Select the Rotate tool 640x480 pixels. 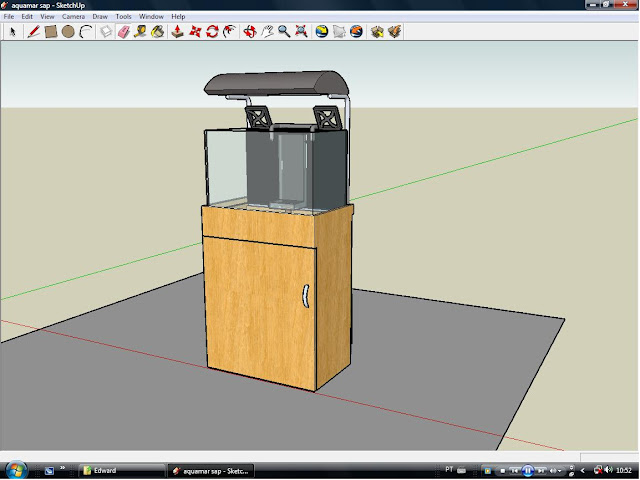tap(212, 31)
